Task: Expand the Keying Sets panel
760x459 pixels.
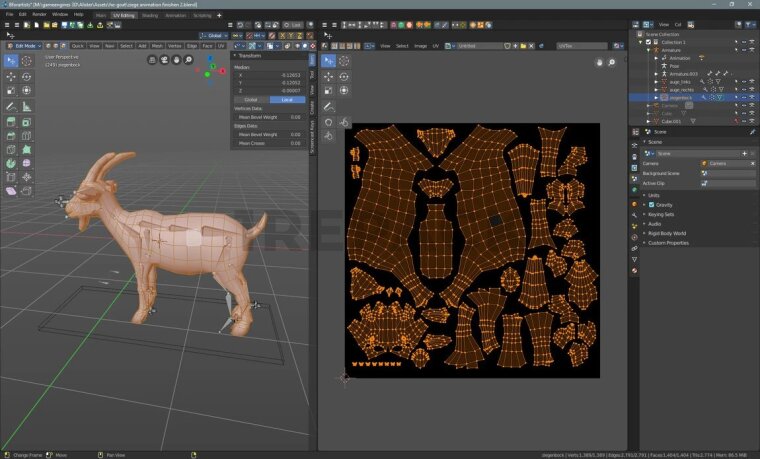Action: pos(662,214)
